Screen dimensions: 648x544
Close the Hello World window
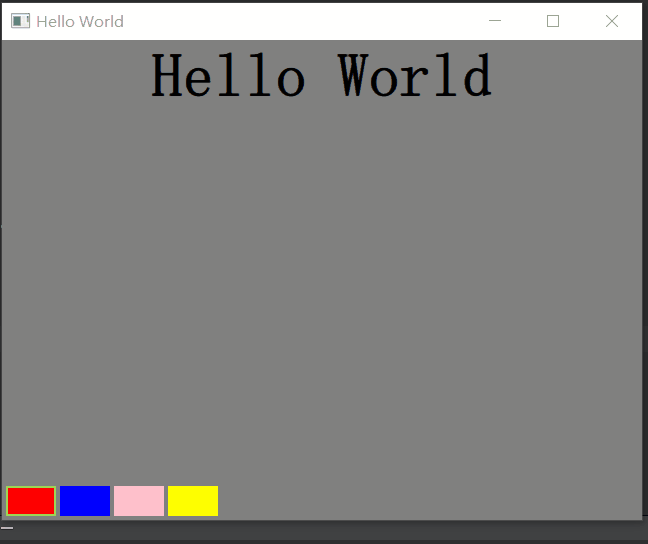(x=612, y=21)
